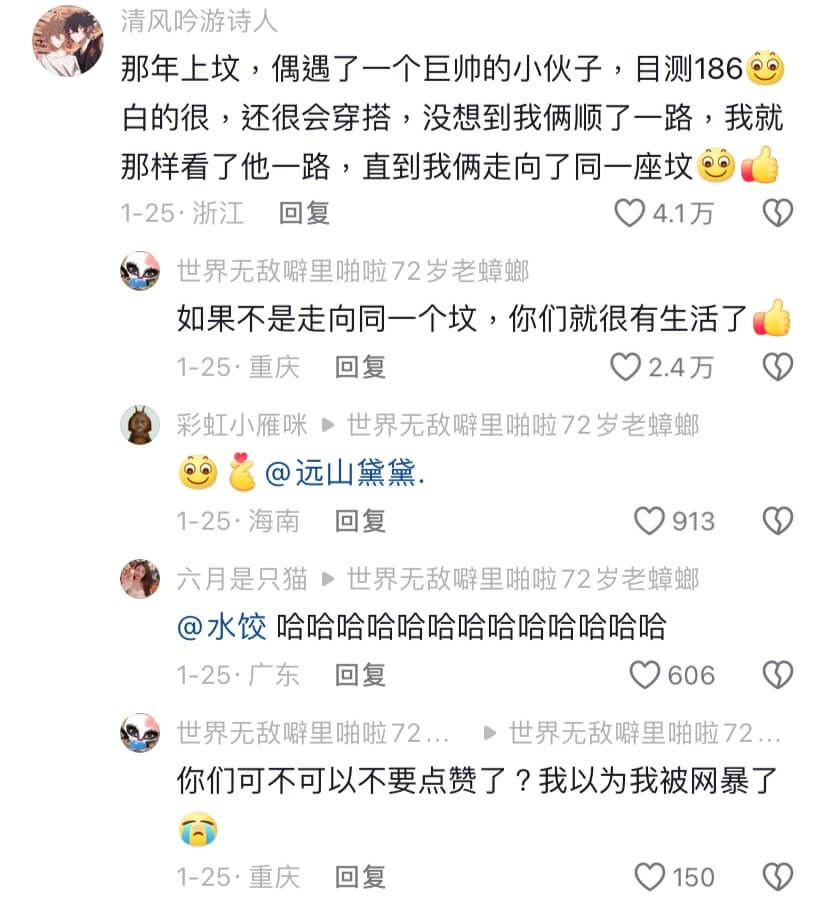Screen dimensions: 828x899
Task: Reply to the 1-25 海南 comment
Action: [x=361, y=521]
